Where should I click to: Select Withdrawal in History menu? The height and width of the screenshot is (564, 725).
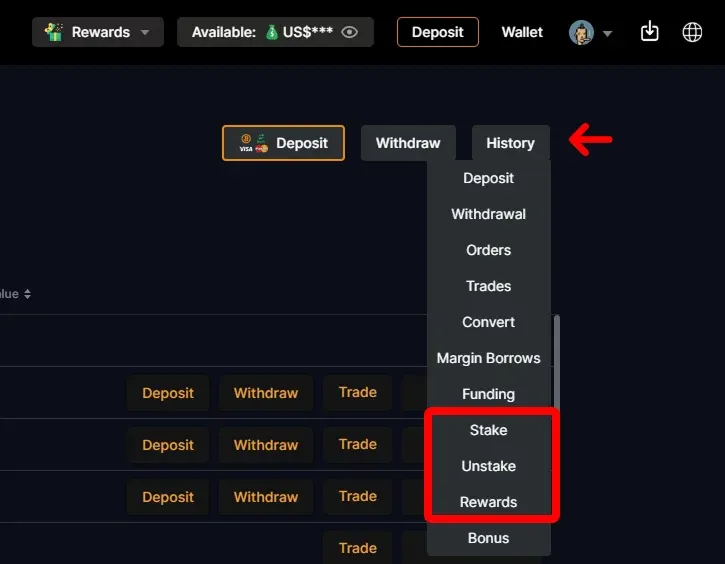coord(488,214)
